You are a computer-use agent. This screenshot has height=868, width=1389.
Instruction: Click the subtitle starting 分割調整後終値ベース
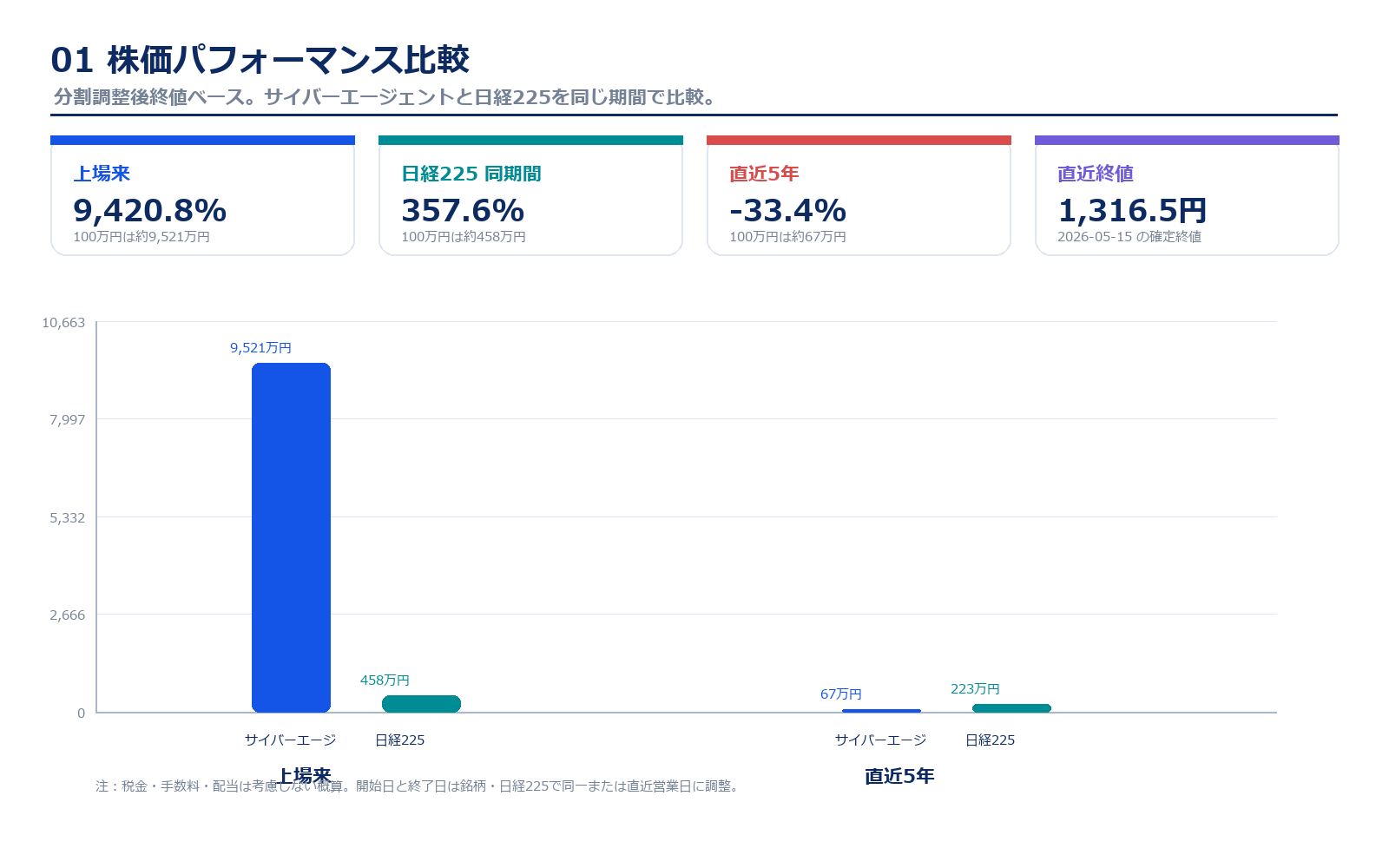385,97
